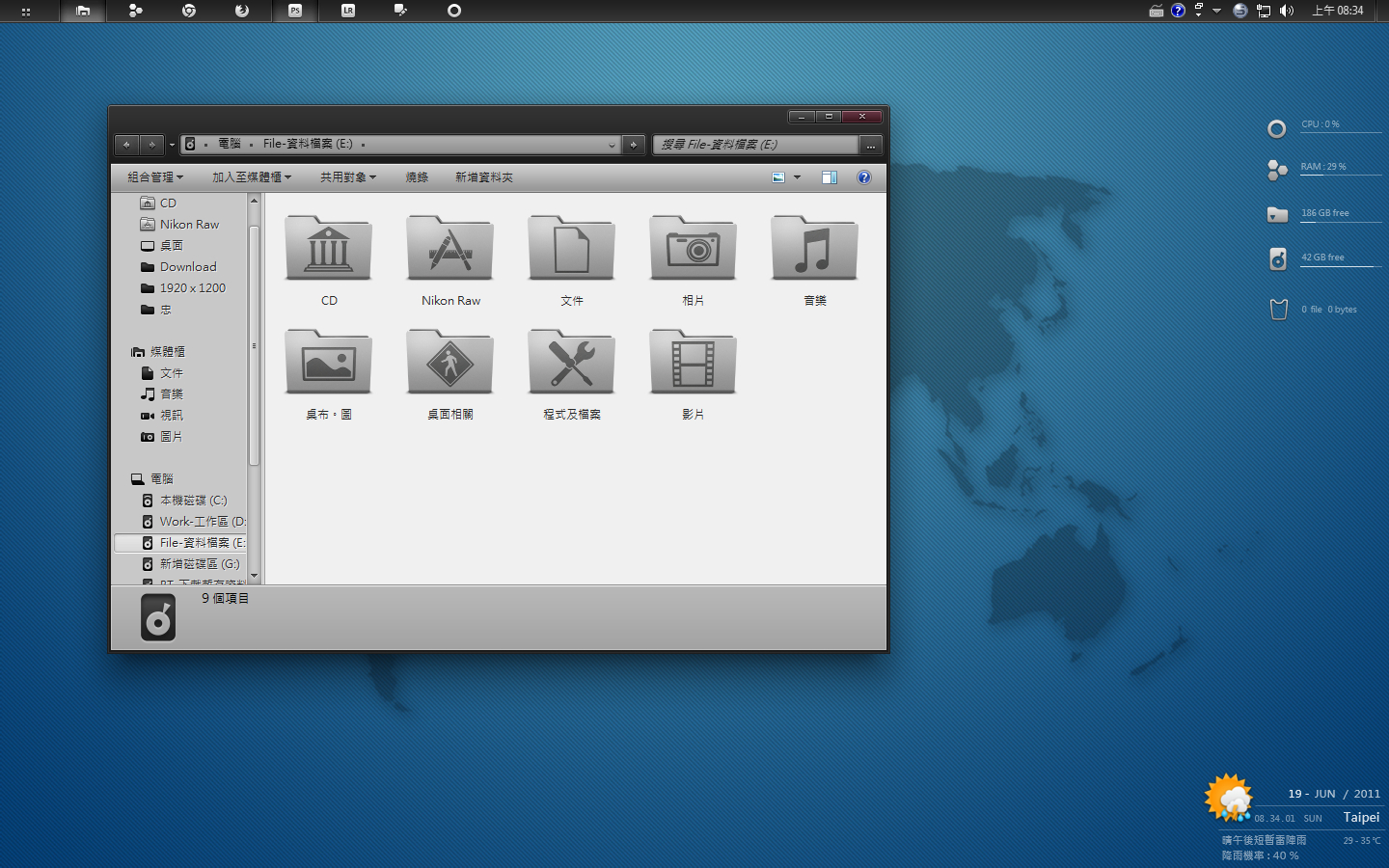Open the 文件 documents folder icon
1389x868 pixels.
(x=572, y=248)
